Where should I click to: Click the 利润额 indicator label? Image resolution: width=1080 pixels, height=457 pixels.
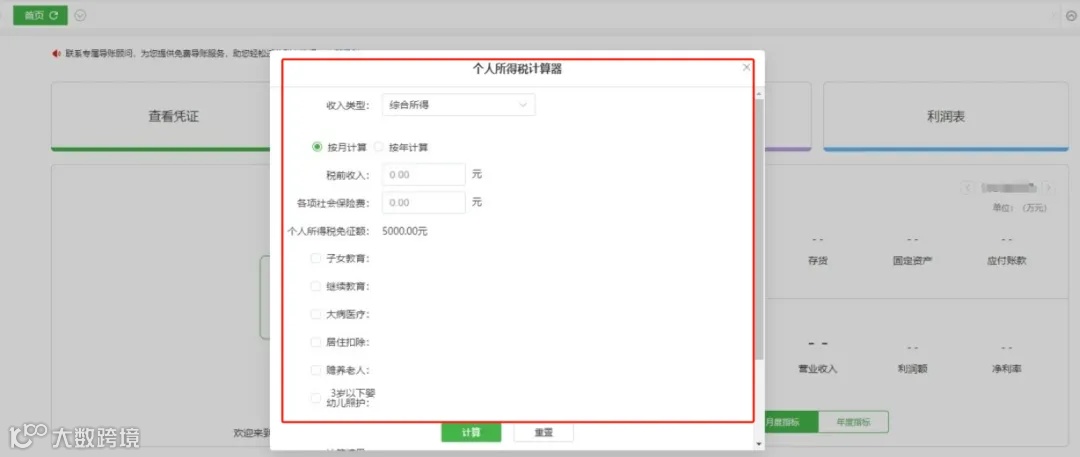click(x=912, y=369)
